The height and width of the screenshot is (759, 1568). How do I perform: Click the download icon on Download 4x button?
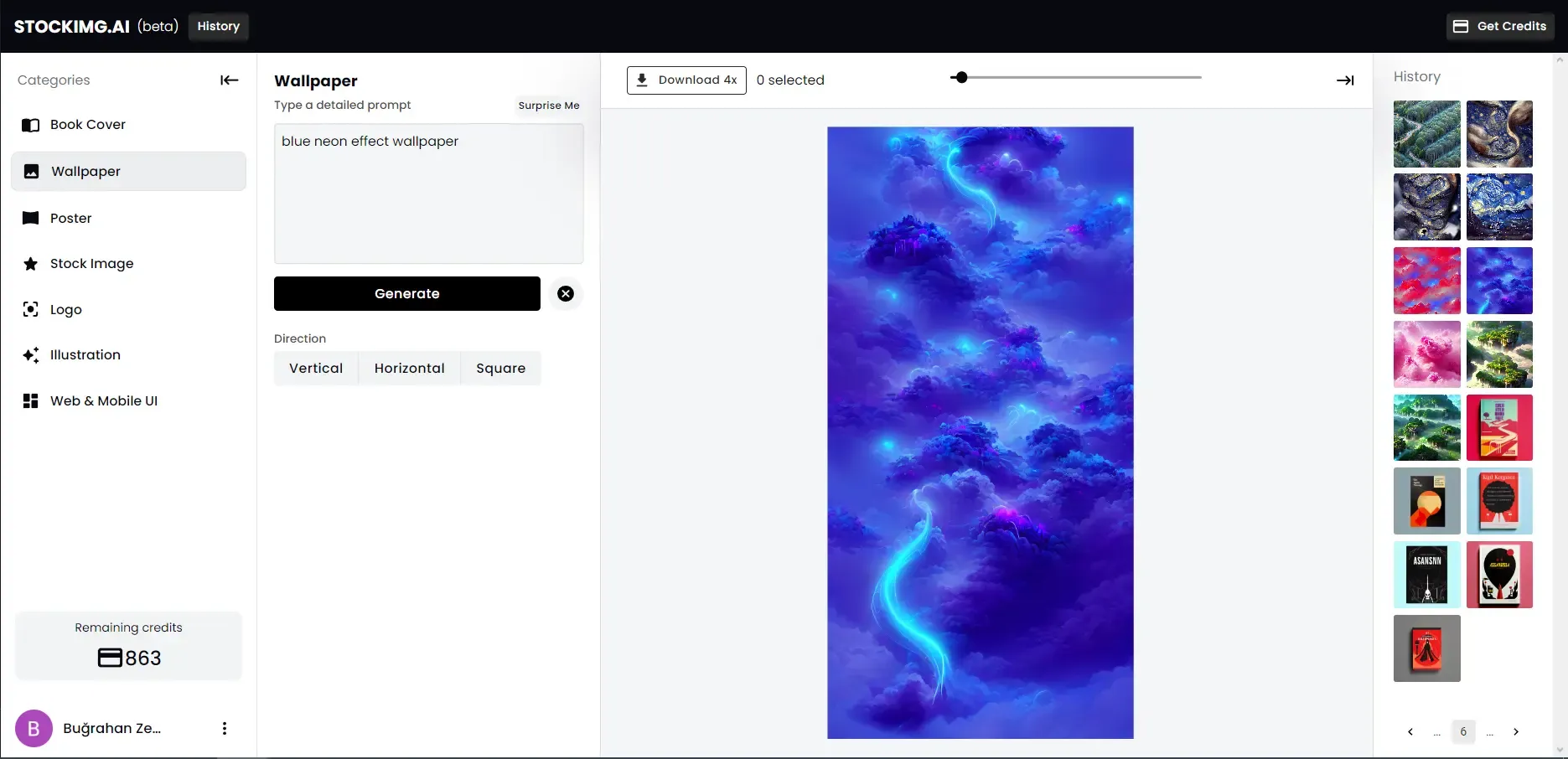(x=642, y=80)
